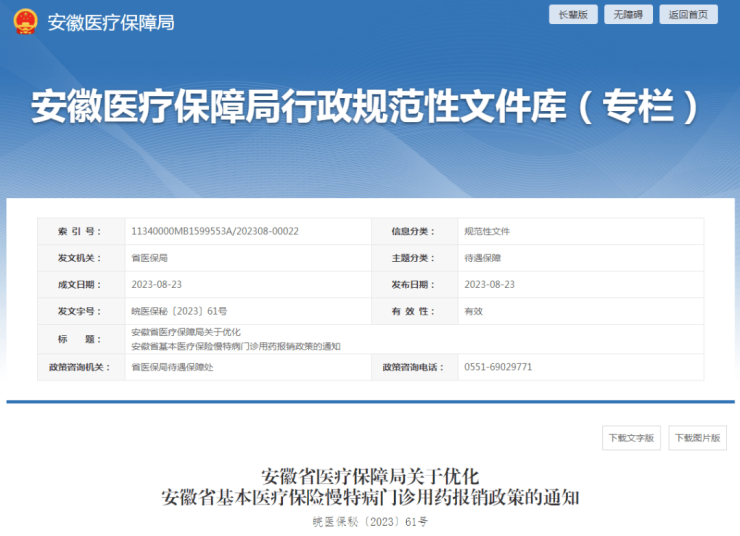Click the 规范性文件 information category value
Image resolution: width=740 pixels, height=536 pixels.
pyautogui.click(x=487, y=231)
